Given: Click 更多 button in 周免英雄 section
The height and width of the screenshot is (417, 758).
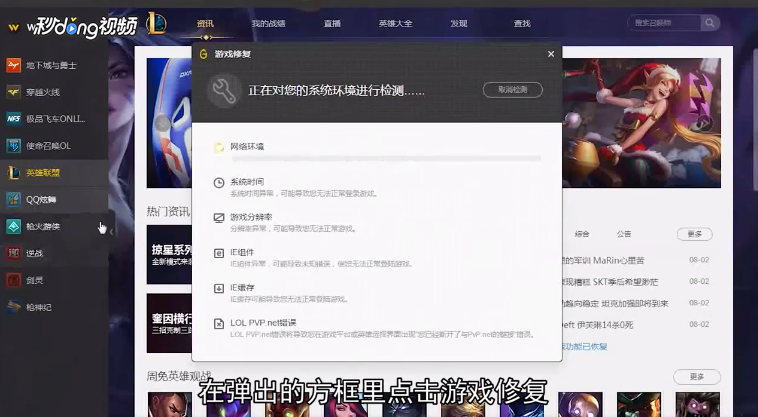Looking at the screenshot, I should coord(697,376).
